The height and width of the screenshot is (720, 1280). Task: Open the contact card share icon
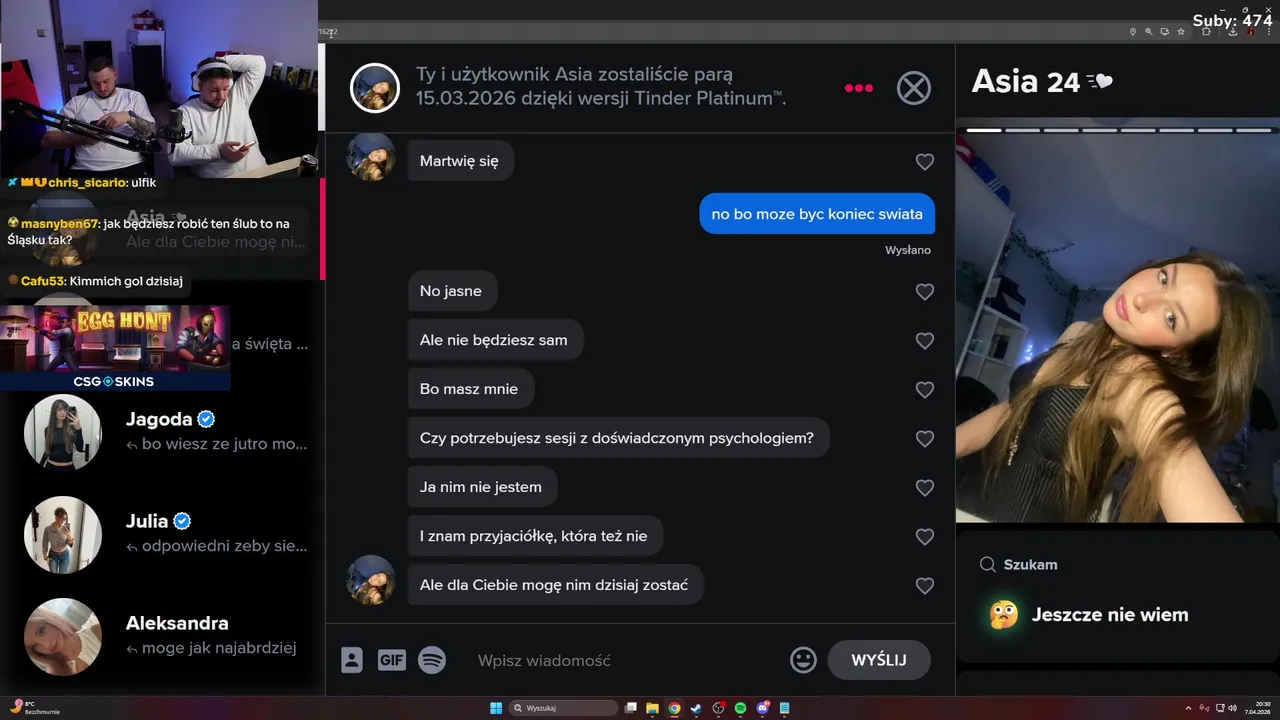[352, 660]
